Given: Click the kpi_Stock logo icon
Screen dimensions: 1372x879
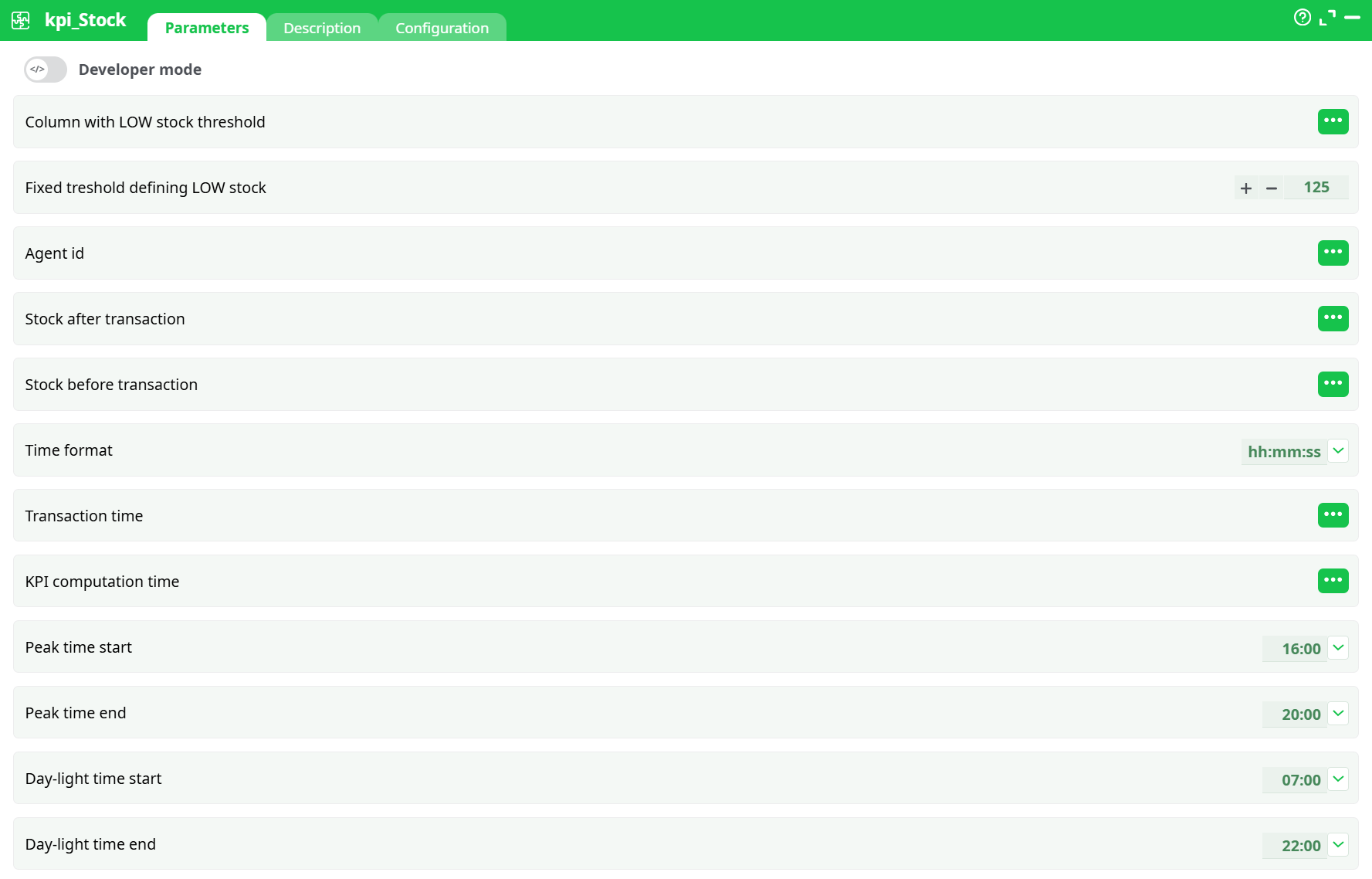Looking at the screenshot, I should pyautogui.click(x=20, y=20).
